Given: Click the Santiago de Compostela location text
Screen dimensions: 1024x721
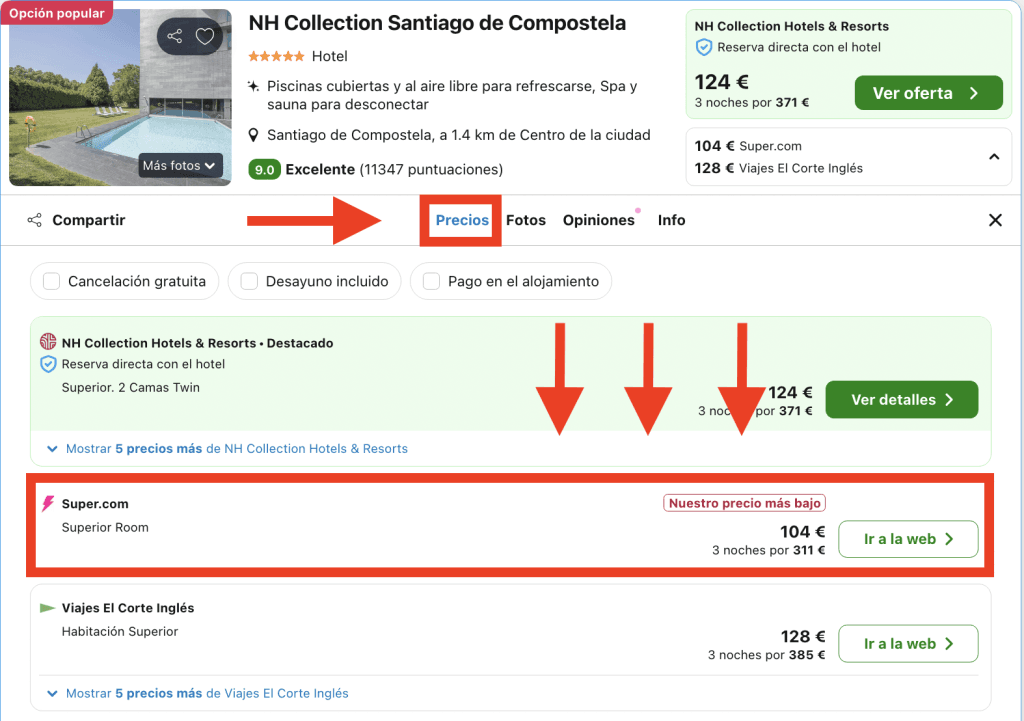Looking at the screenshot, I should (x=458, y=135).
